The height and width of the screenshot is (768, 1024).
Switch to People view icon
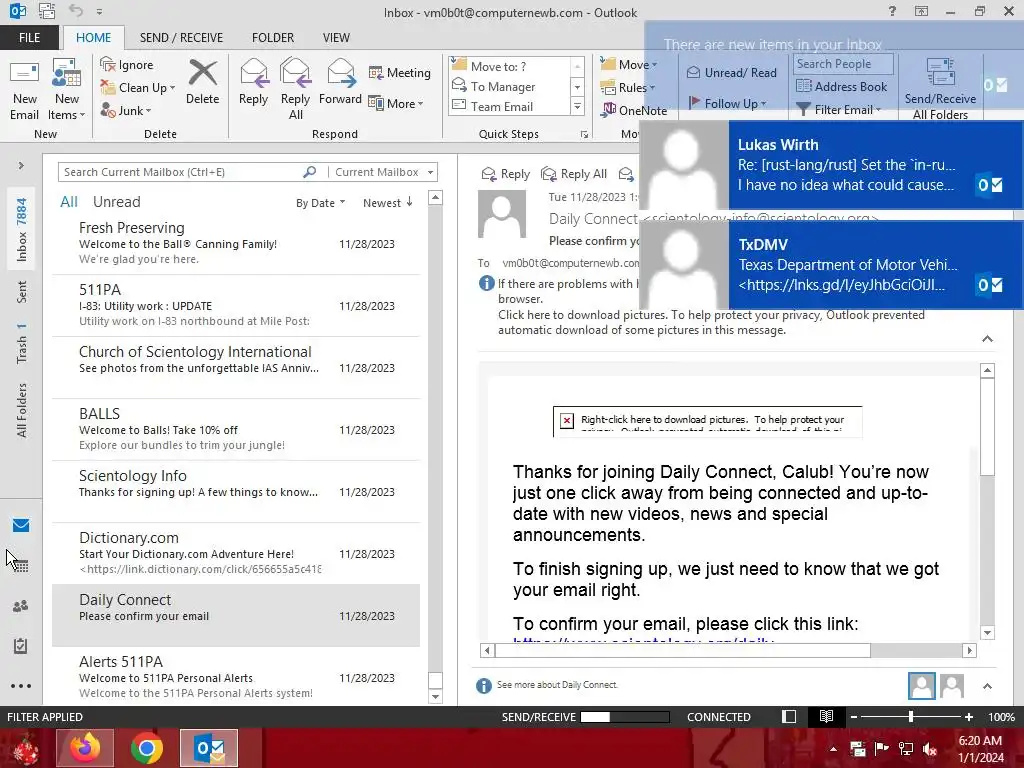point(21,606)
